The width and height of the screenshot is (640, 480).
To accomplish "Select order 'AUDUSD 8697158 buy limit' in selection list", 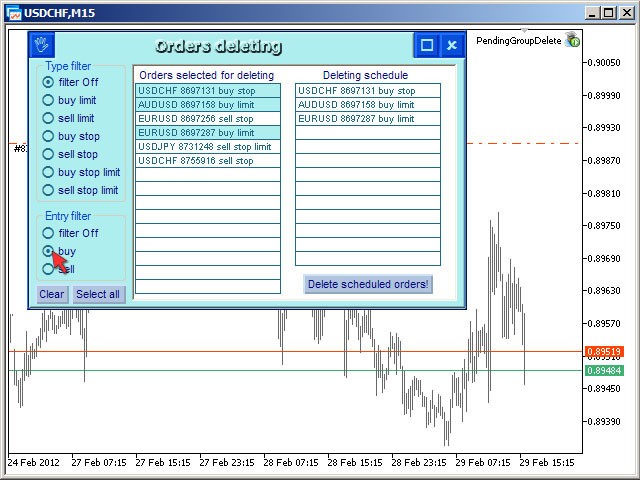I will pyautogui.click(x=208, y=104).
